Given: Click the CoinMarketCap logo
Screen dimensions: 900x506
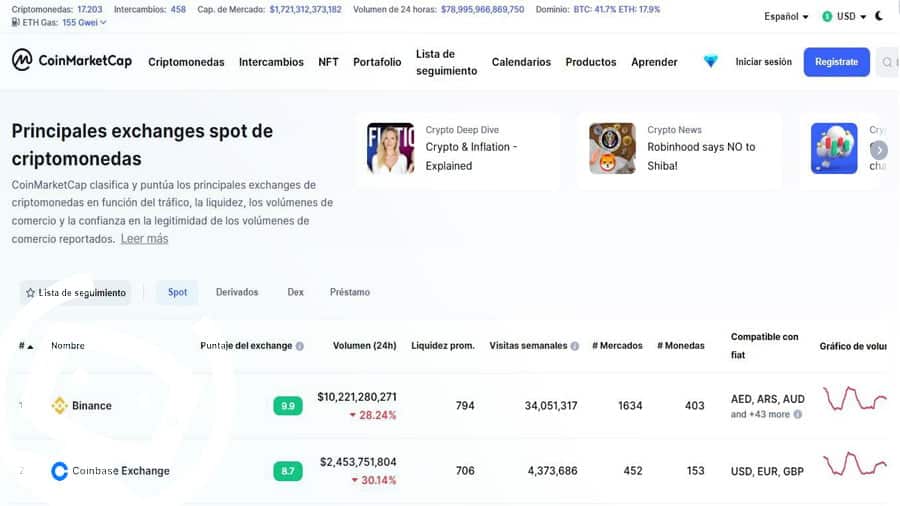Looking at the screenshot, I should [x=72, y=60].
